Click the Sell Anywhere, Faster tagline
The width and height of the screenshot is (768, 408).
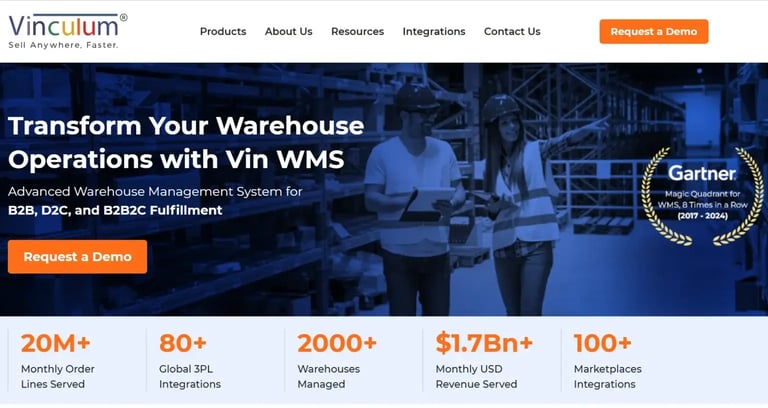[x=63, y=45]
